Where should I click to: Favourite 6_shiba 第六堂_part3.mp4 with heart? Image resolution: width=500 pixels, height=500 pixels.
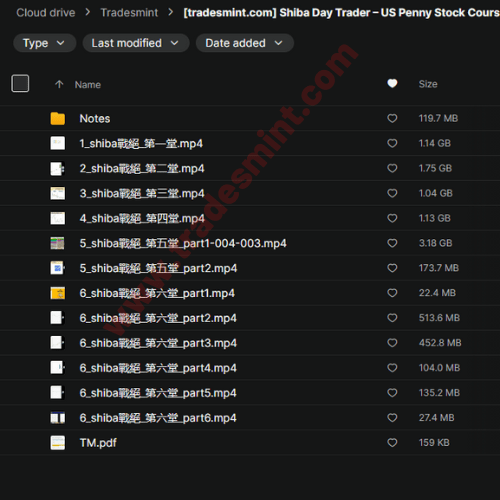[x=392, y=343]
